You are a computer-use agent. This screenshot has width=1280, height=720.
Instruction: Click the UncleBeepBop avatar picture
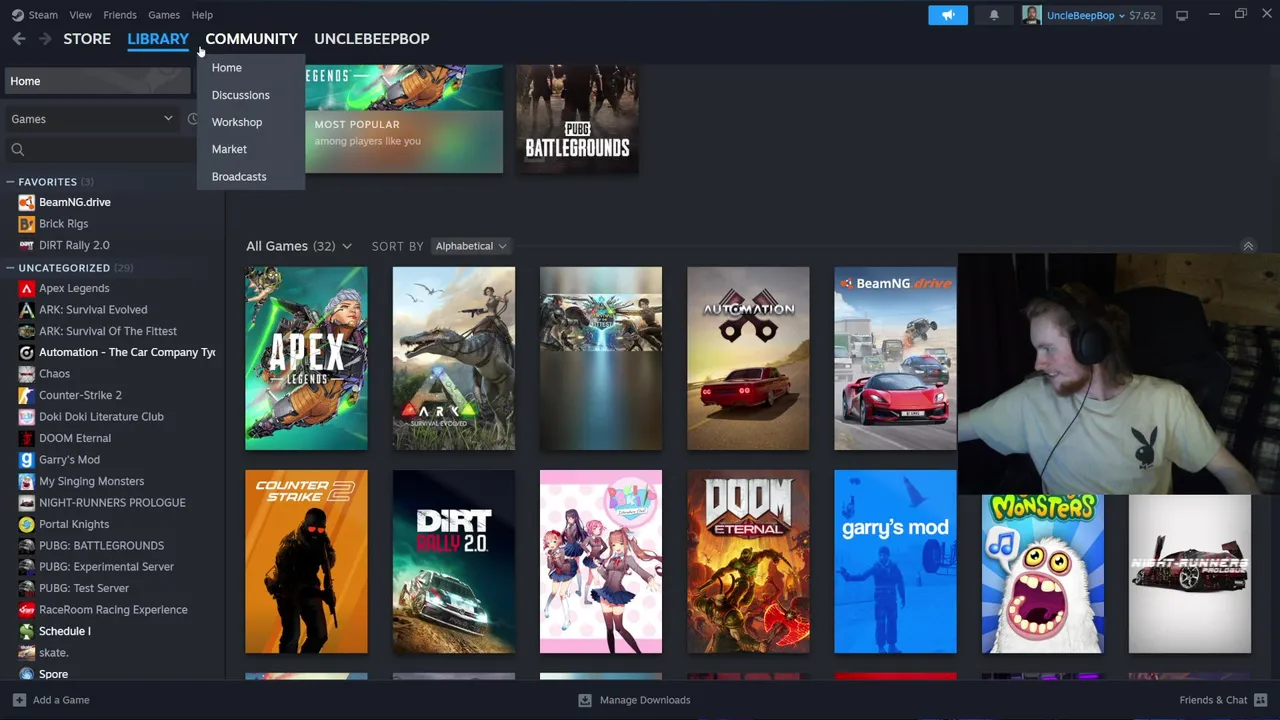(x=1031, y=15)
